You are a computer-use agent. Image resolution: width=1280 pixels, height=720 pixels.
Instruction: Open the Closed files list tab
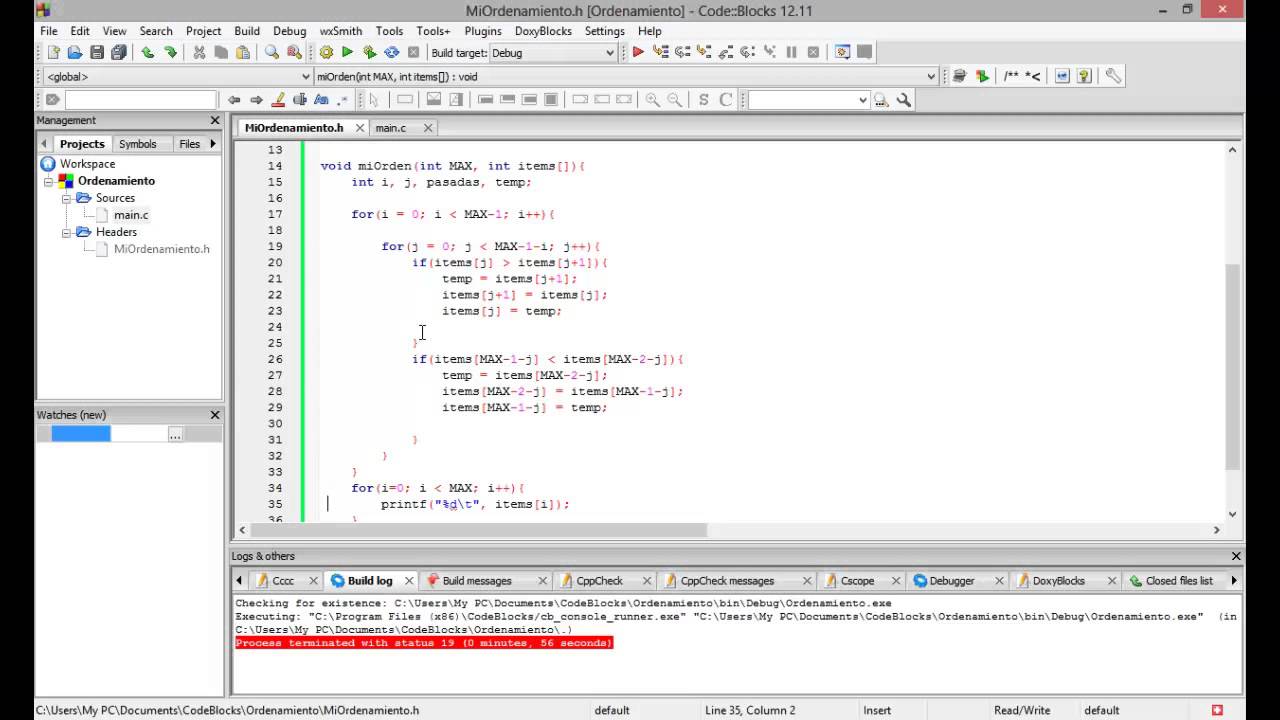(1179, 581)
